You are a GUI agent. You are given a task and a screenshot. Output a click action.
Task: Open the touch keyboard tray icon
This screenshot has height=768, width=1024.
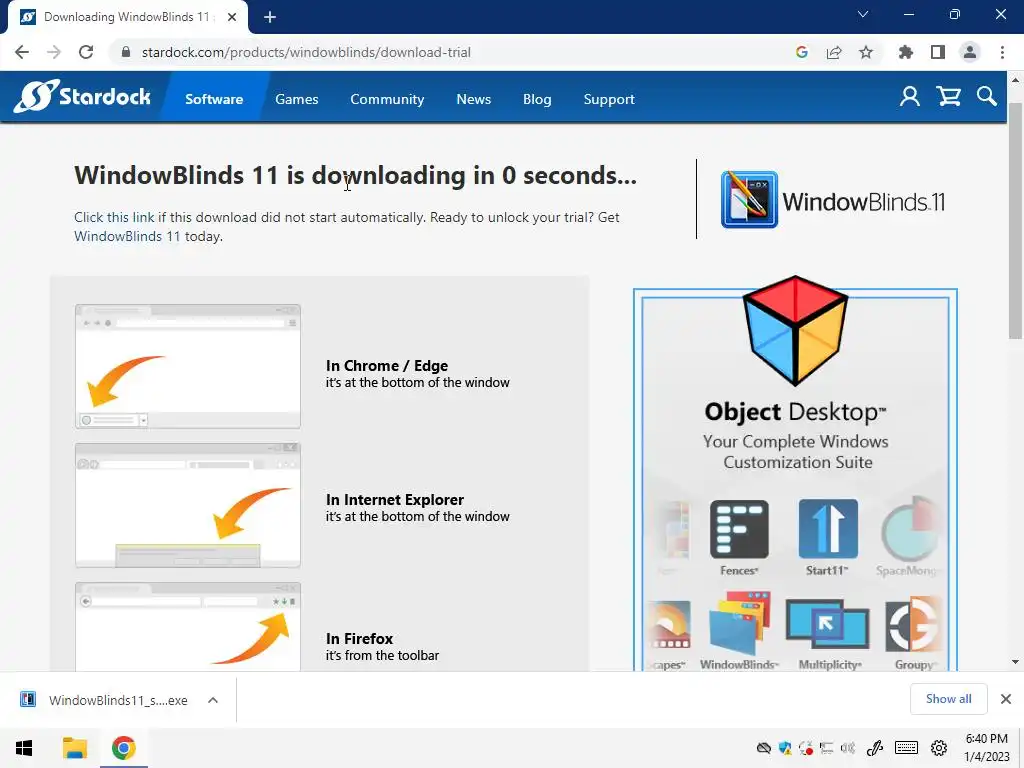pos(906,748)
